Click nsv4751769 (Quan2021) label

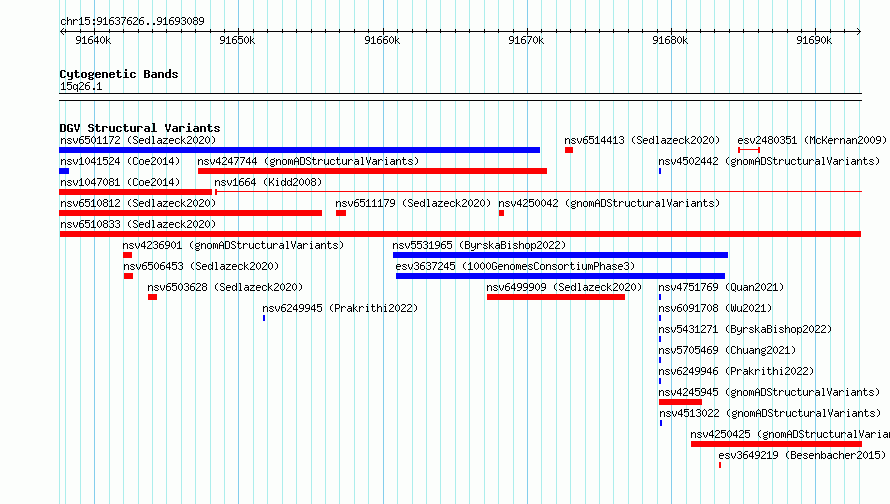(721, 287)
